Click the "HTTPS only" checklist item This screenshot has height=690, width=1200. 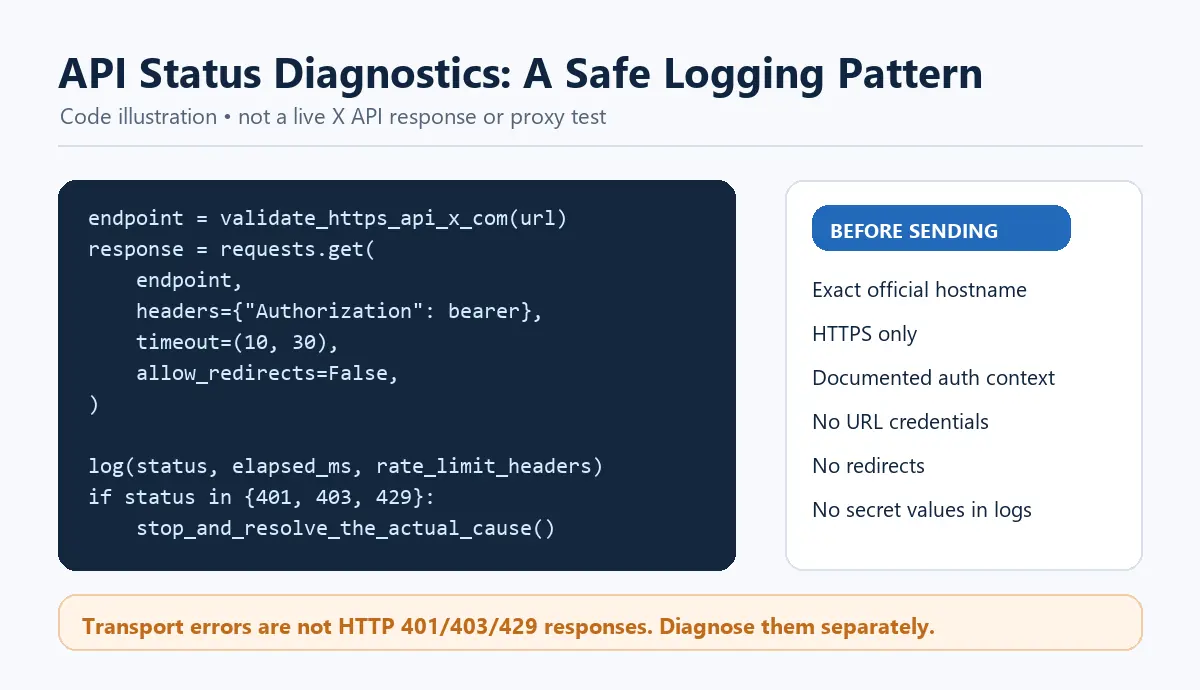tap(864, 334)
